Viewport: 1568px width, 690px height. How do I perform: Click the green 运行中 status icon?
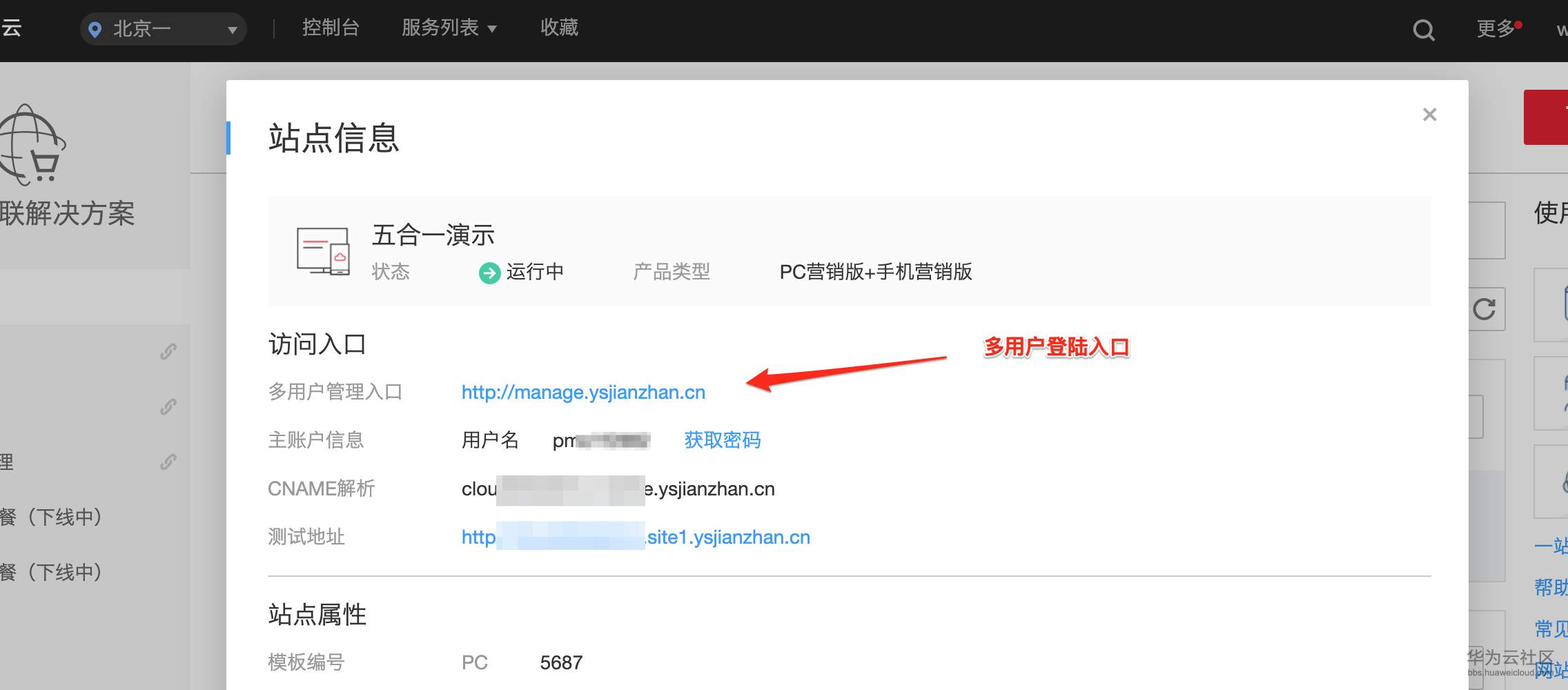[489, 273]
